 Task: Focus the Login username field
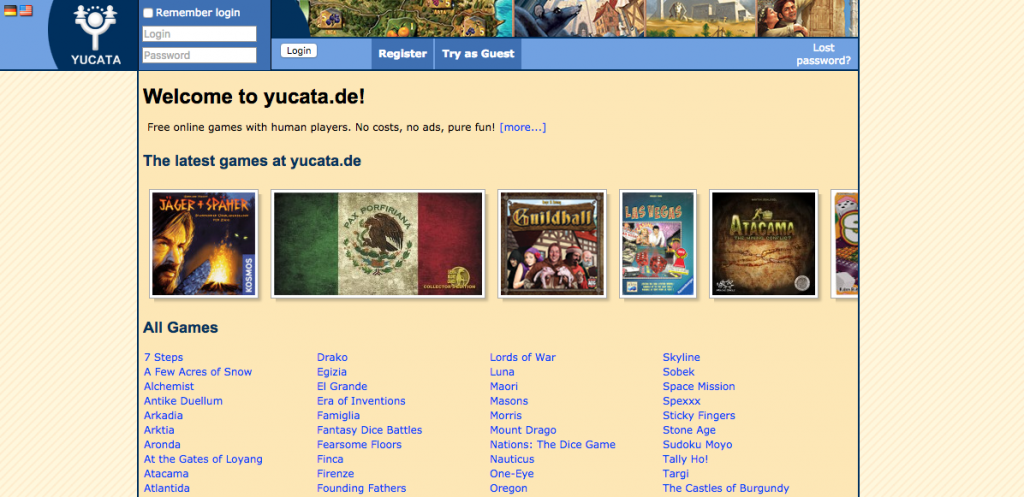(x=199, y=34)
